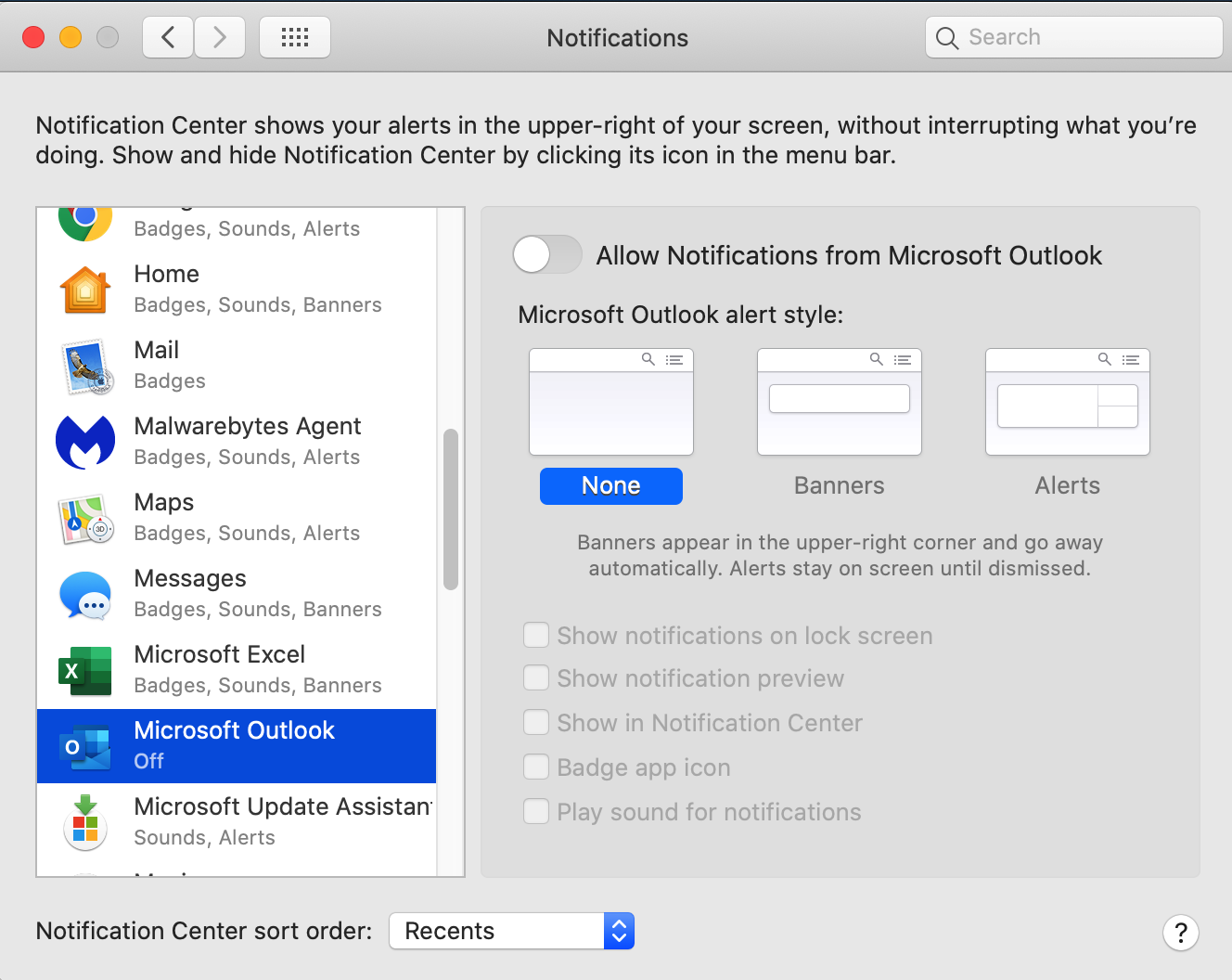Click the Mail app stamp icon

click(85, 367)
